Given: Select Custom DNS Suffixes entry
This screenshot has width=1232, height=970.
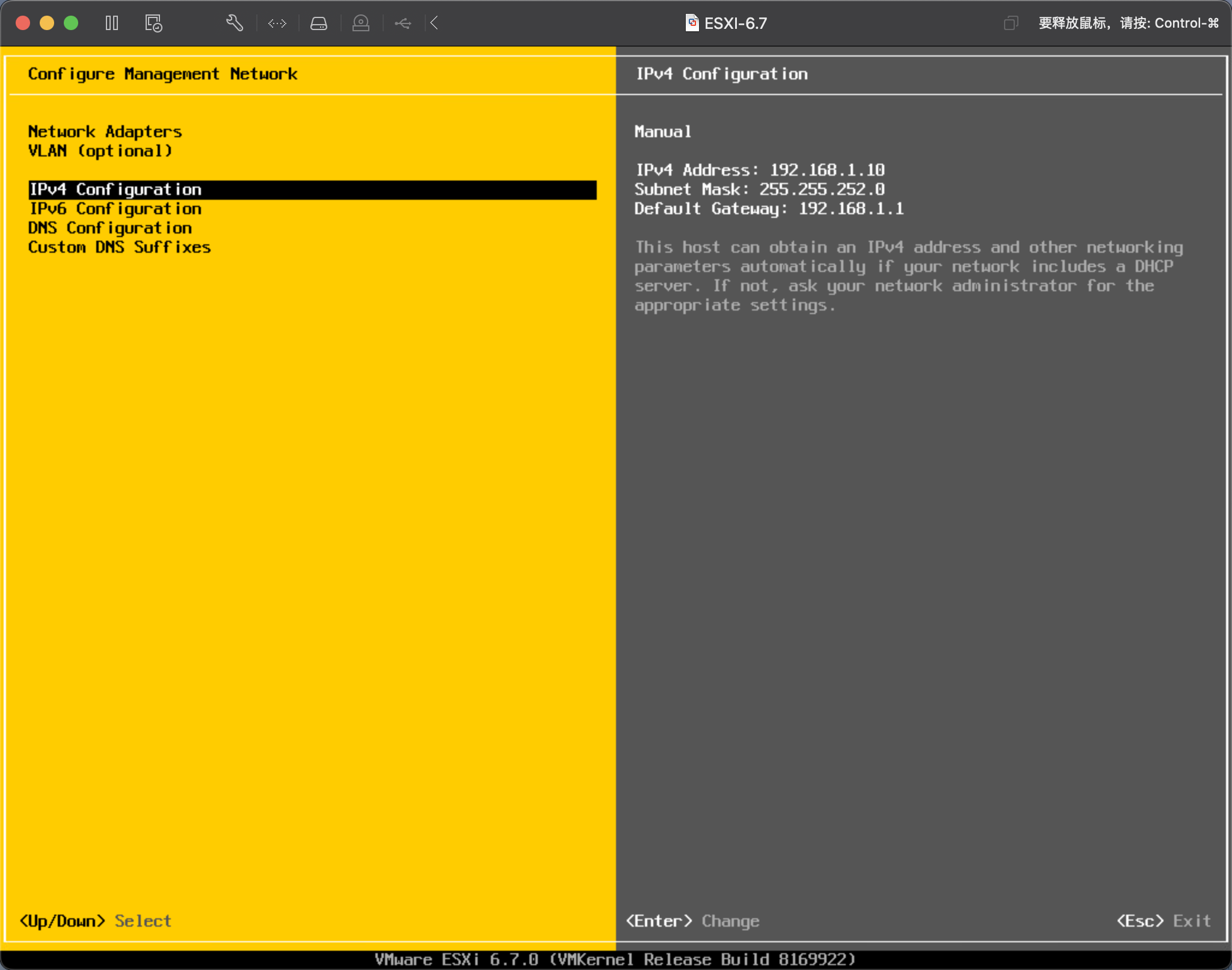Looking at the screenshot, I should (119, 247).
